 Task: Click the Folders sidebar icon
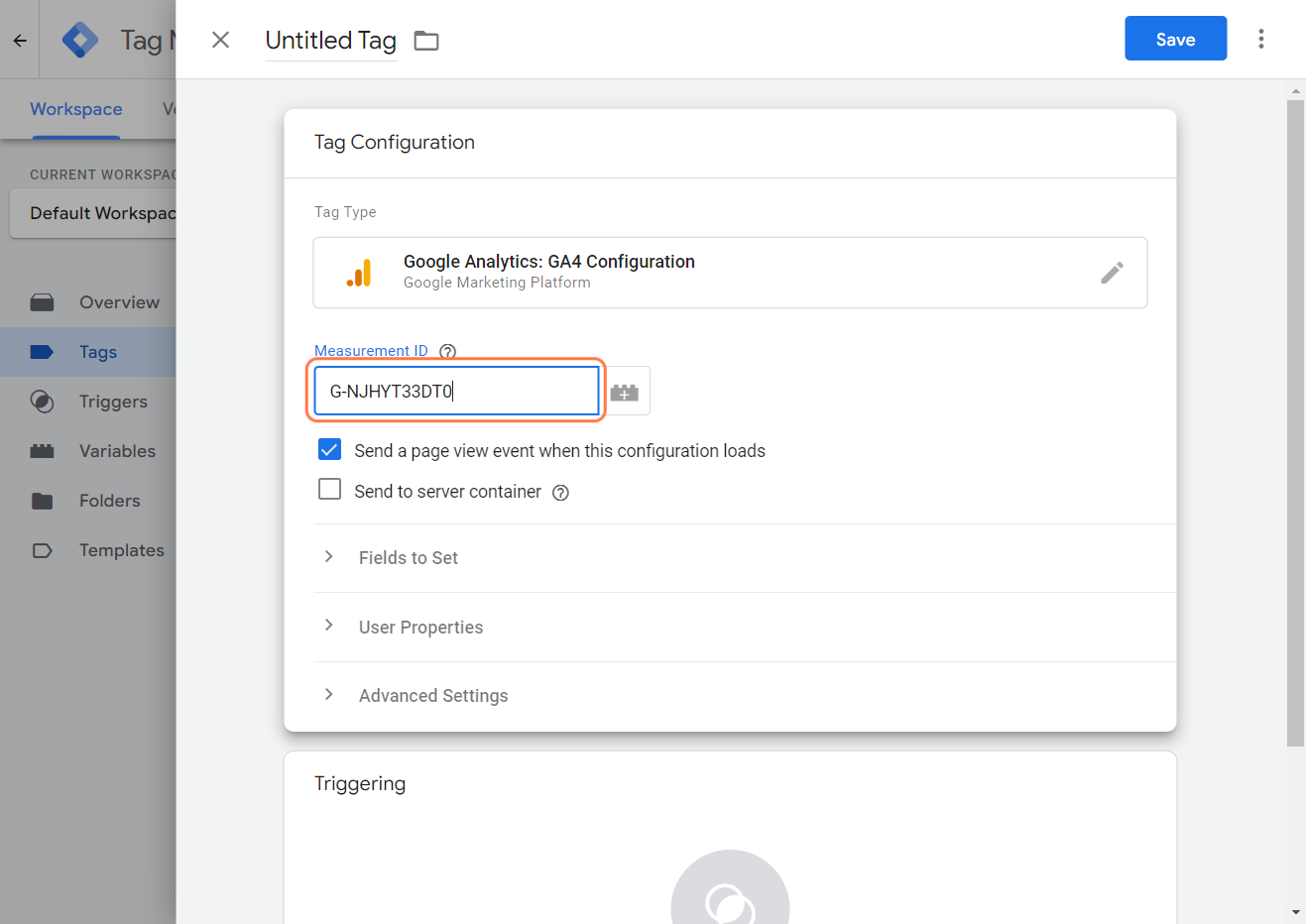(42, 501)
